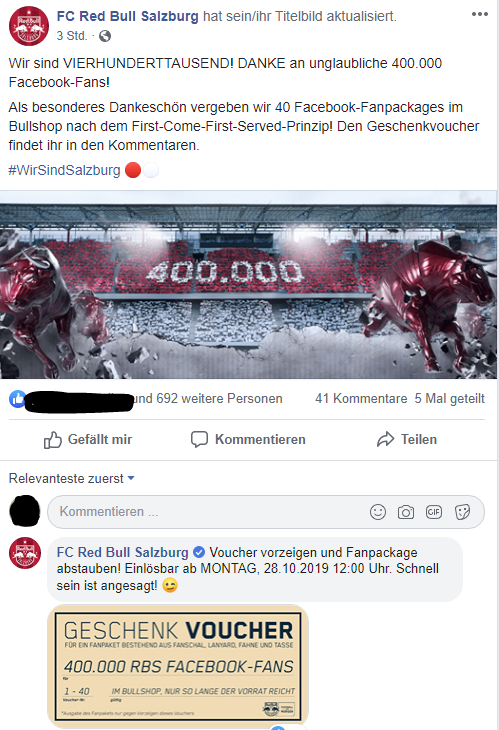Open the three-dot post options menu
Viewport: 499px width, 730px height.
point(479,14)
